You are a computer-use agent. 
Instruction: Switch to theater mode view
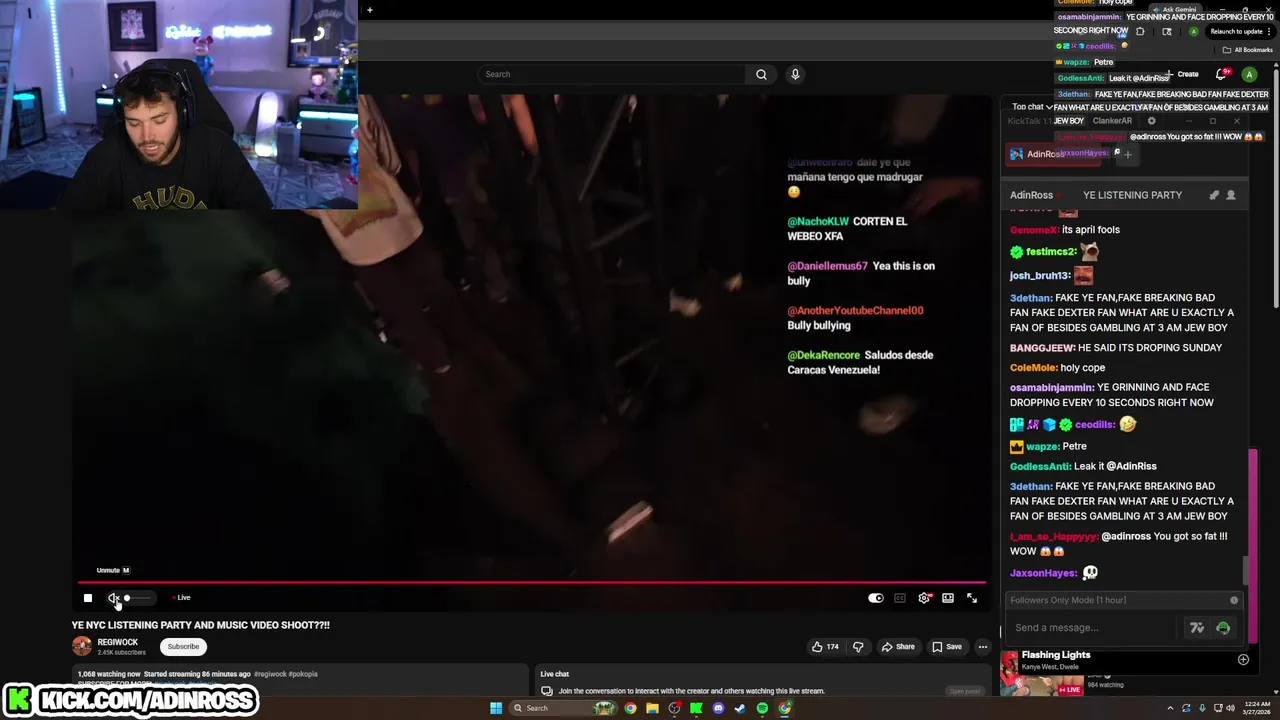[948, 598]
